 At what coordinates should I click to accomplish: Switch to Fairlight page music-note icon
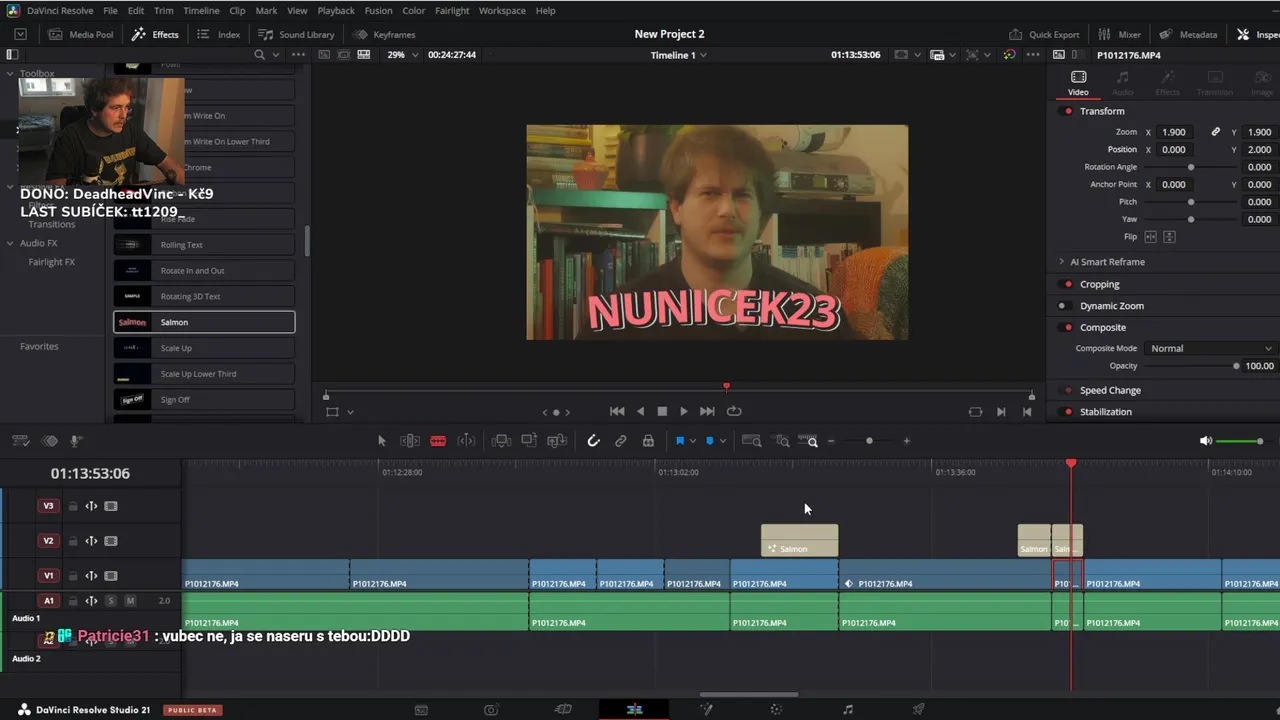[848, 709]
